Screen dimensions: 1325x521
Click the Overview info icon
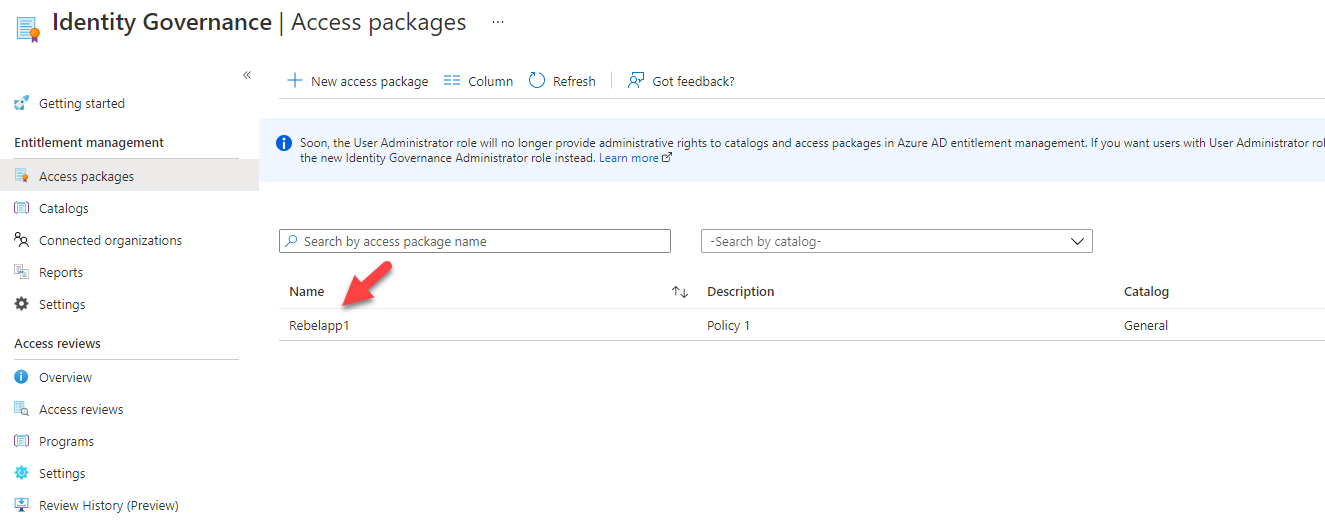coord(21,377)
